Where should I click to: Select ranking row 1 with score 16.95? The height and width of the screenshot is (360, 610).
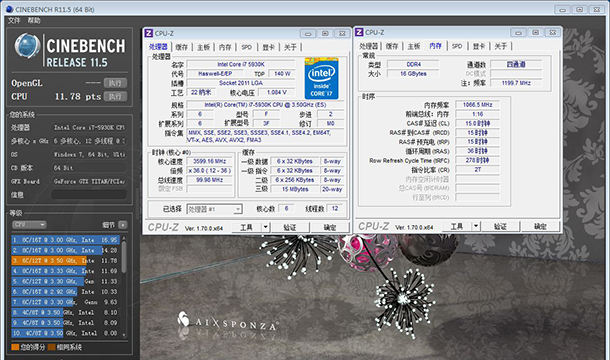tap(65, 240)
